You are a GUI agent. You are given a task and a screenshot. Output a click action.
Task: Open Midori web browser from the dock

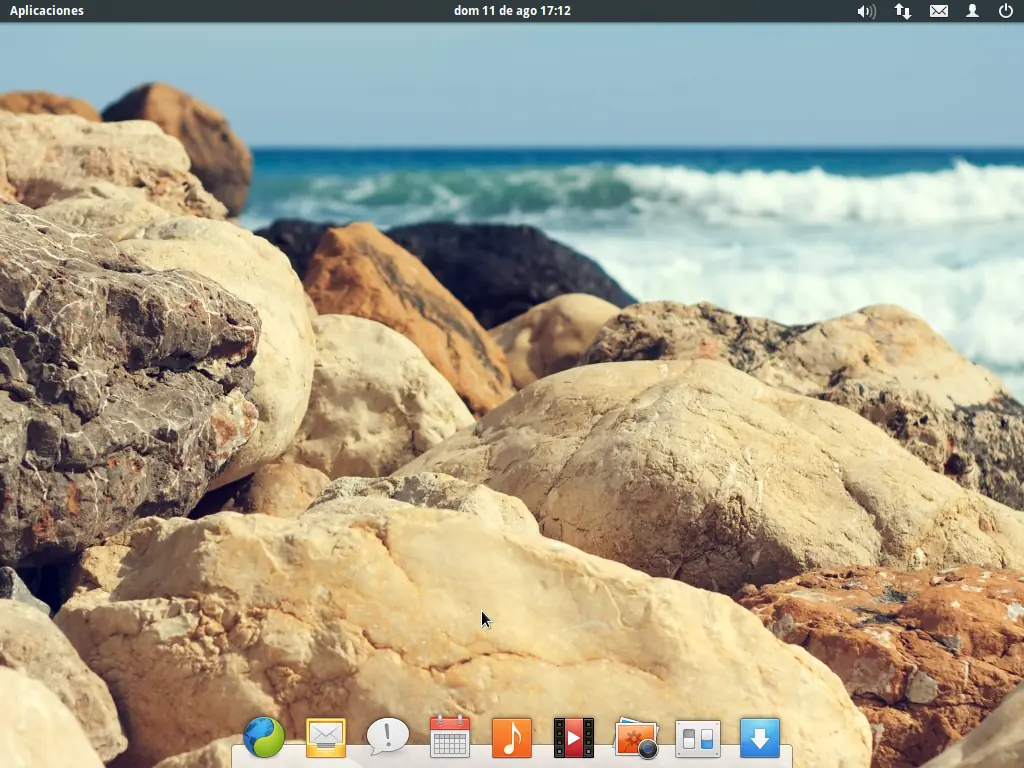click(263, 737)
